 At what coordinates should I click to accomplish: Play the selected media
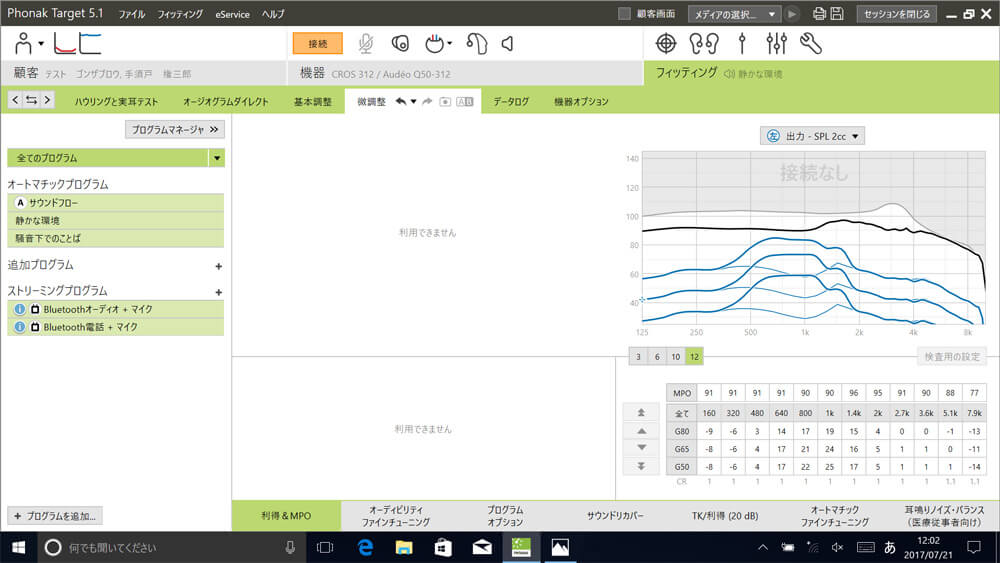click(x=792, y=13)
